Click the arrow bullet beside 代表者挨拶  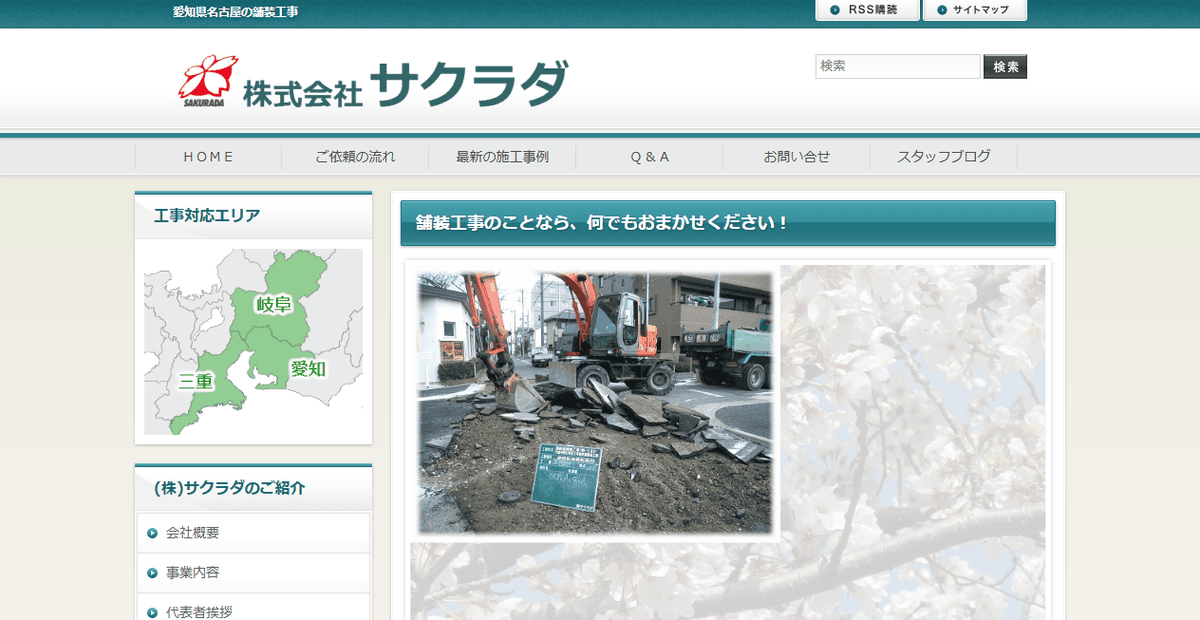coord(151,610)
